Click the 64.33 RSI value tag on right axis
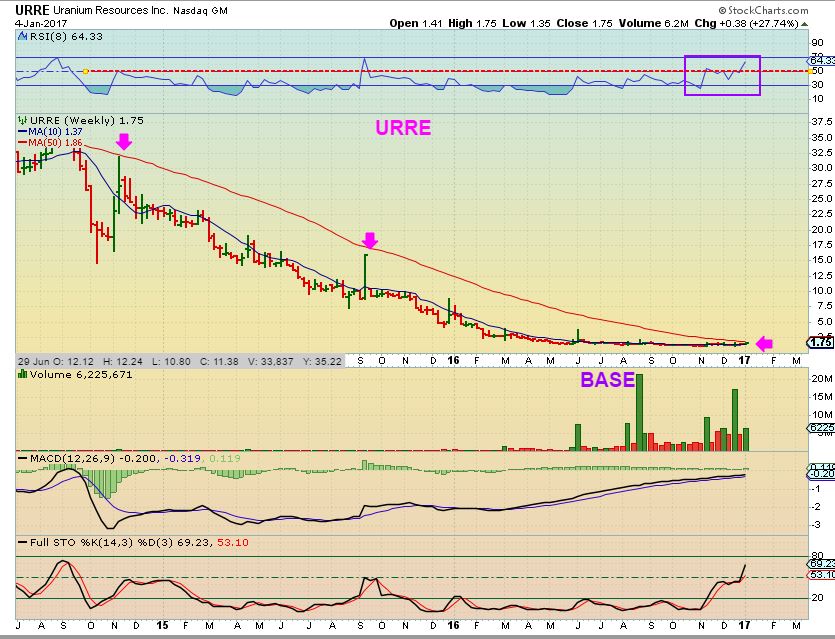 (x=823, y=61)
